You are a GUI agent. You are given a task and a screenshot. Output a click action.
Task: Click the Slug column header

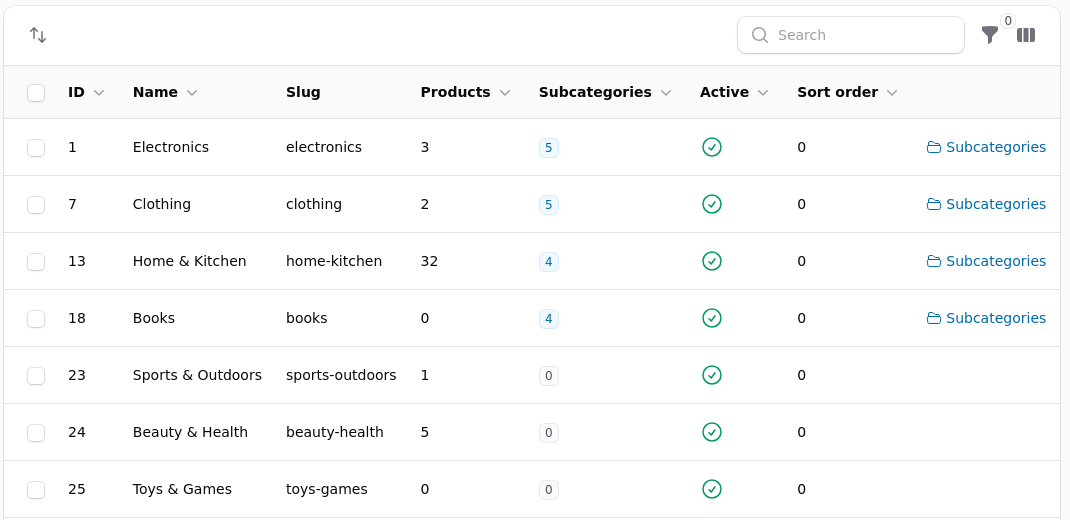click(303, 92)
